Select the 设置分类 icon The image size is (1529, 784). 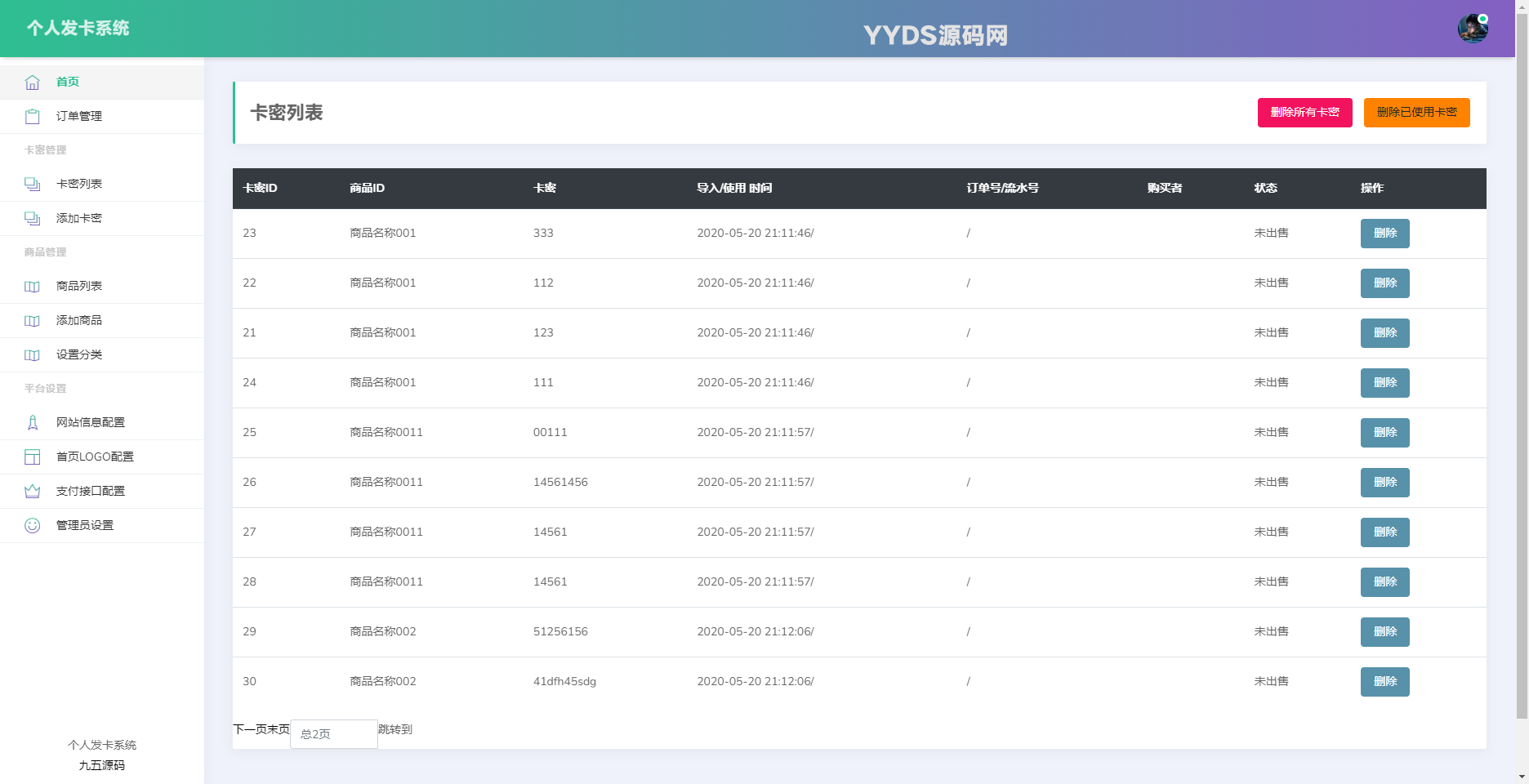pos(32,354)
